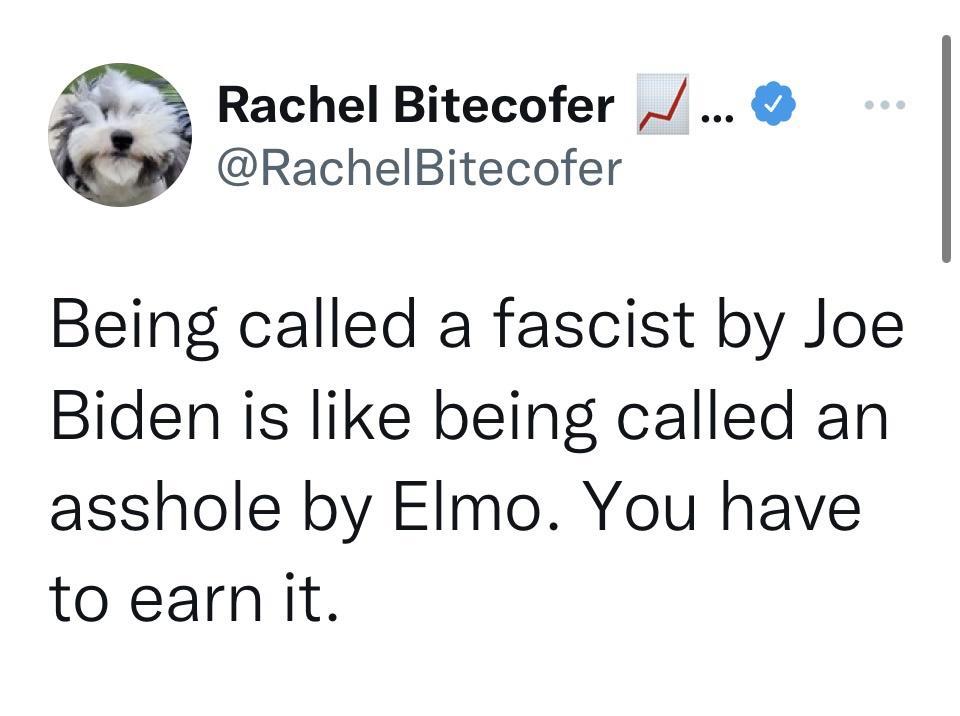Viewport: 960px width, 716px height.
Task: Open the three-dot more options menu
Action: coord(884,103)
